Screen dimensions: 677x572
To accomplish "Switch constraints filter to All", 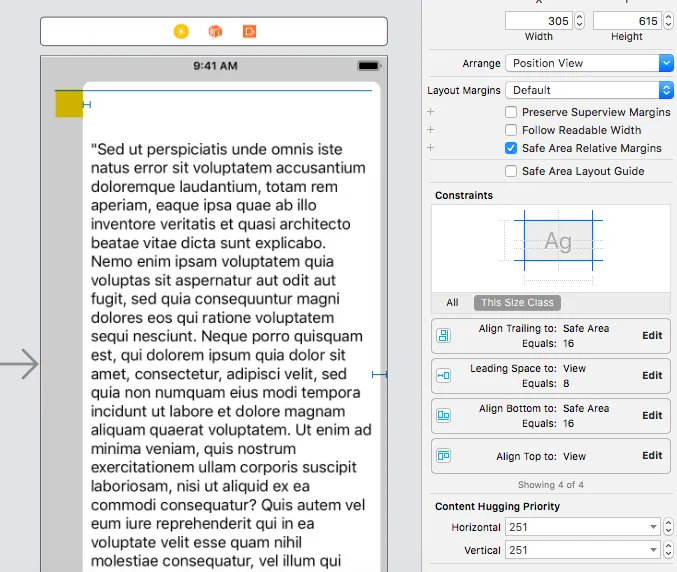I will (452, 303).
